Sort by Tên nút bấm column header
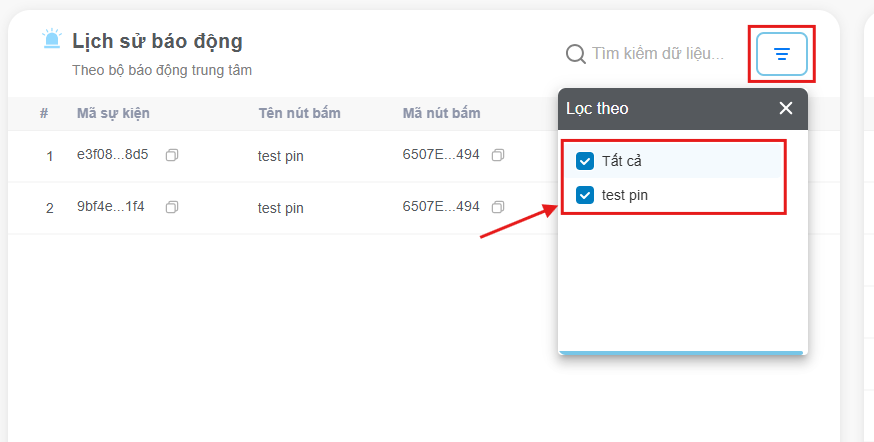The height and width of the screenshot is (442, 874). click(x=299, y=113)
